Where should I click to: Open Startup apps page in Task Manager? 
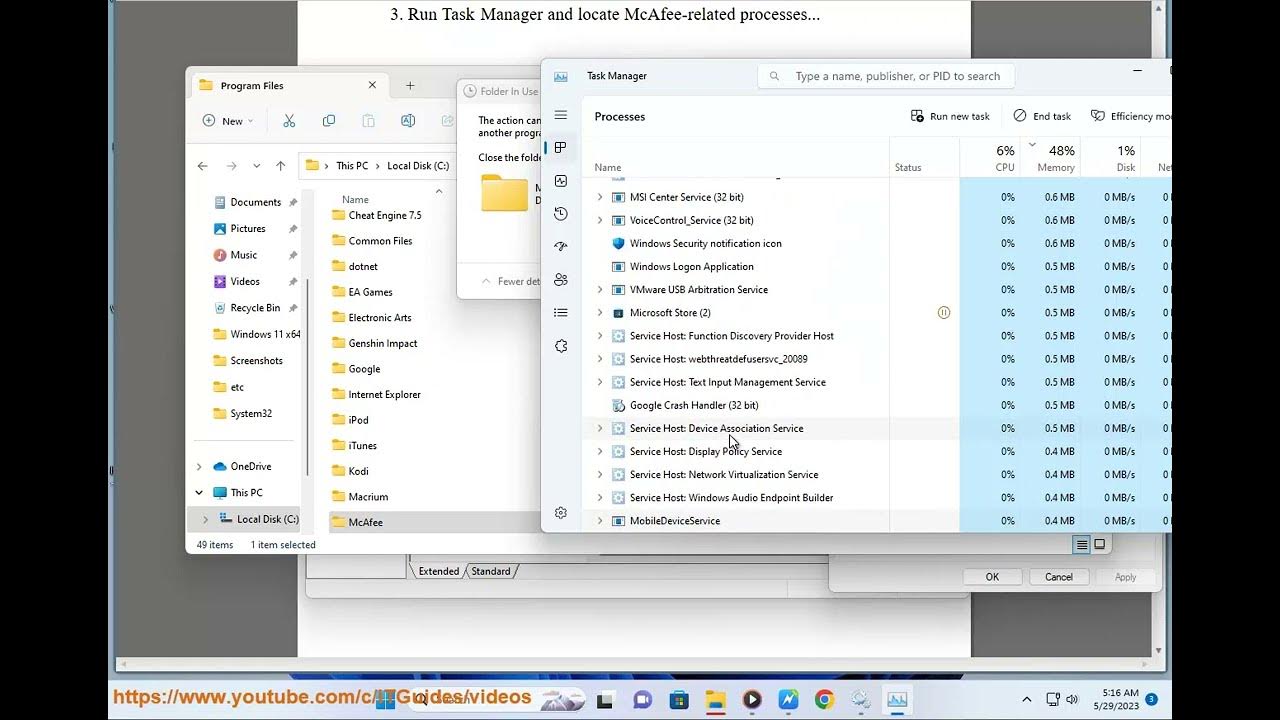[x=560, y=247]
